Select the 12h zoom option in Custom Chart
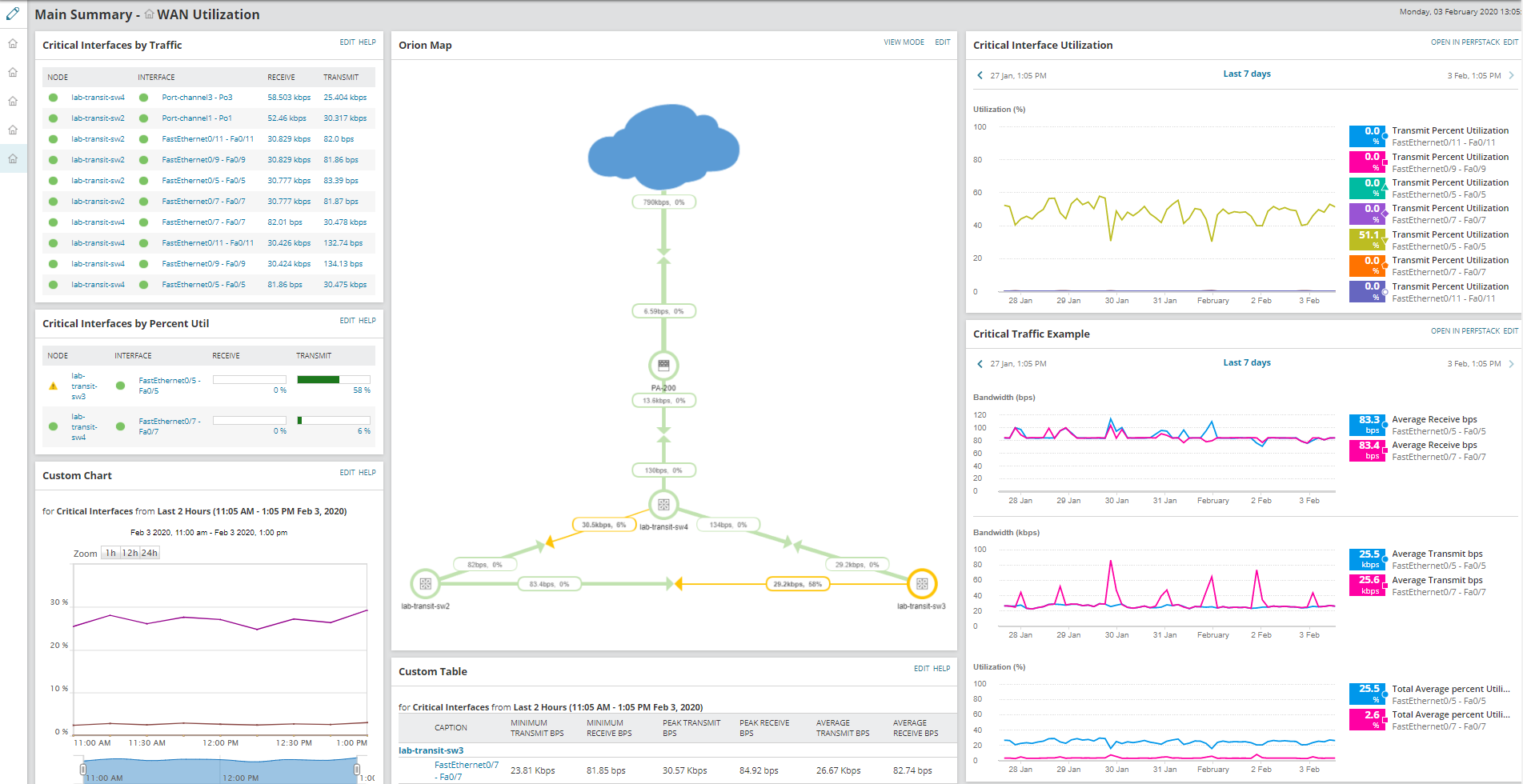Screen dimensions: 1523x784 [x=130, y=553]
